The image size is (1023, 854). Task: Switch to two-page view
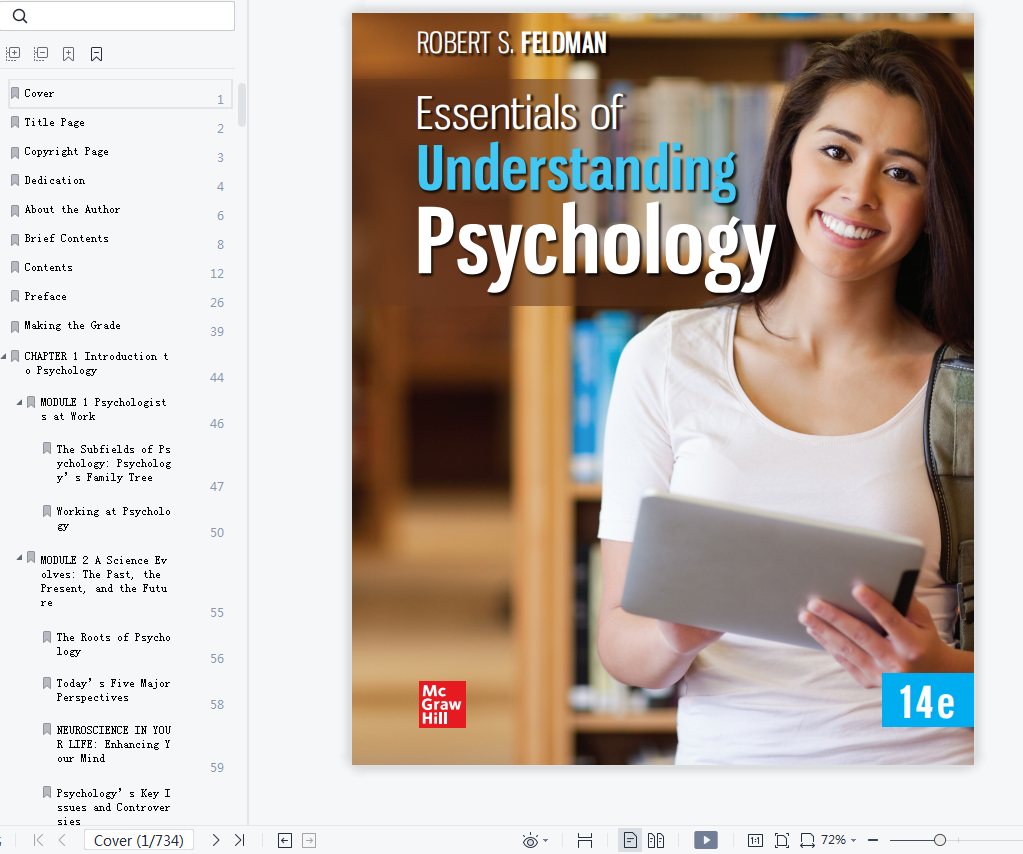coord(656,840)
